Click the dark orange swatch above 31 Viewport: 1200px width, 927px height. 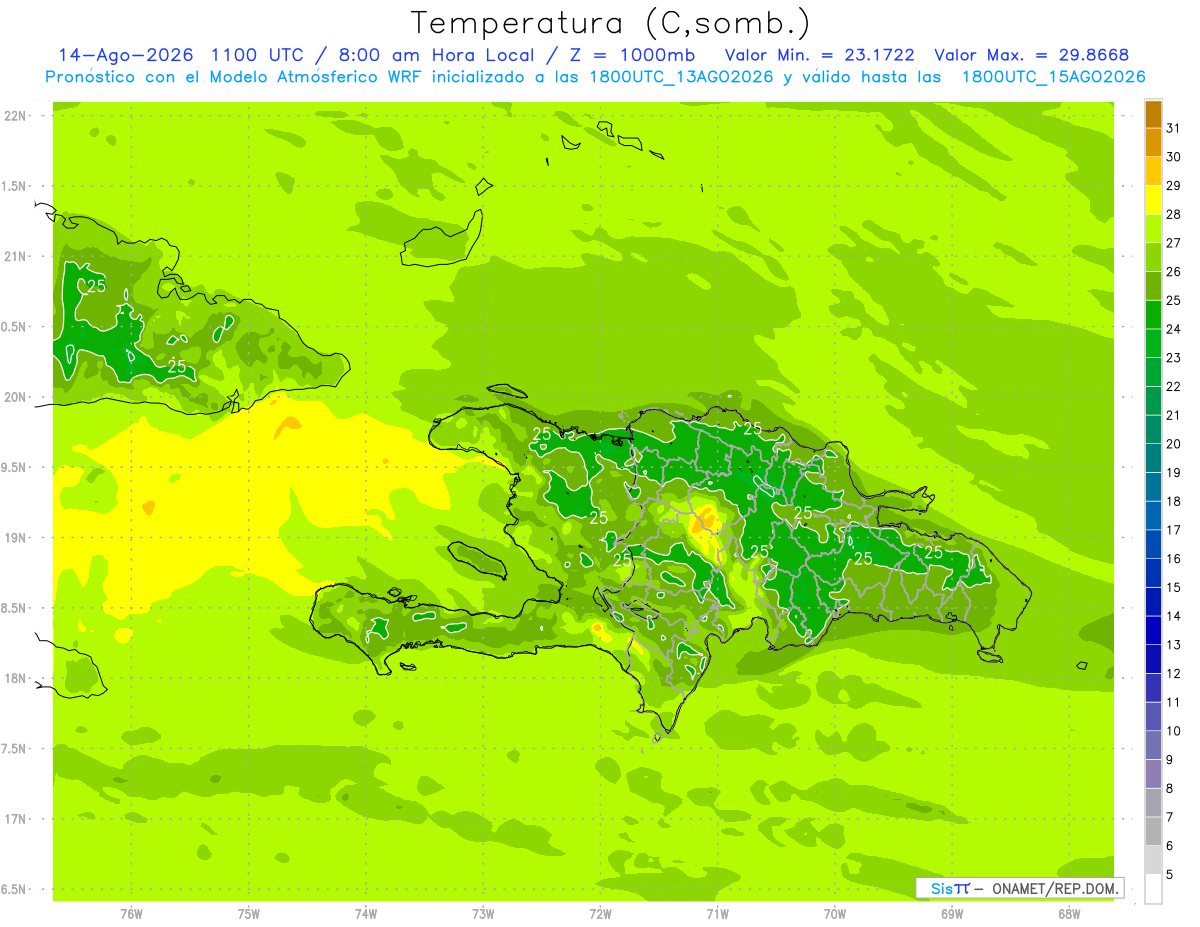[1153, 113]
